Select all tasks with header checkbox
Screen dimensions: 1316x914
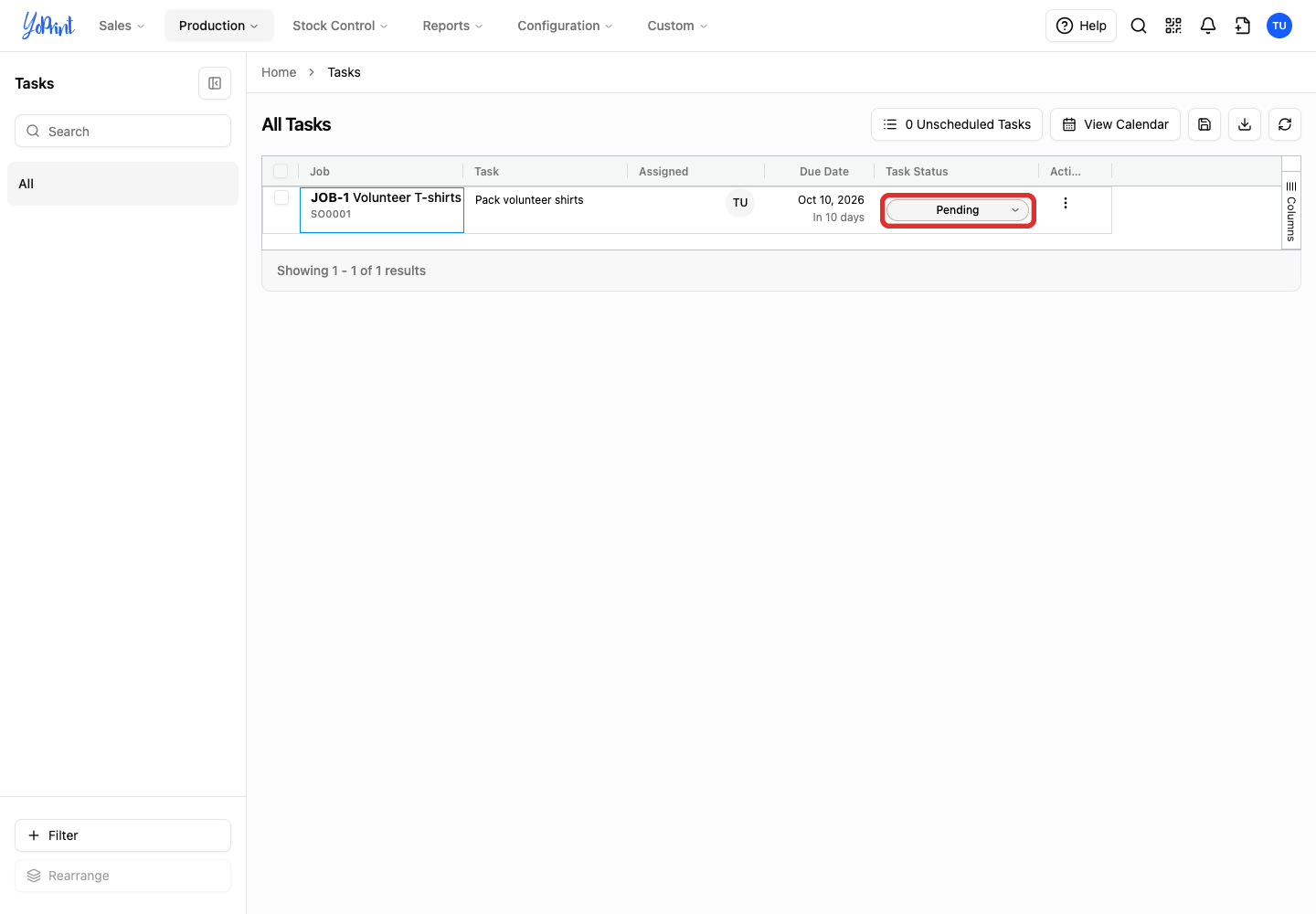(x=281, y=171)
